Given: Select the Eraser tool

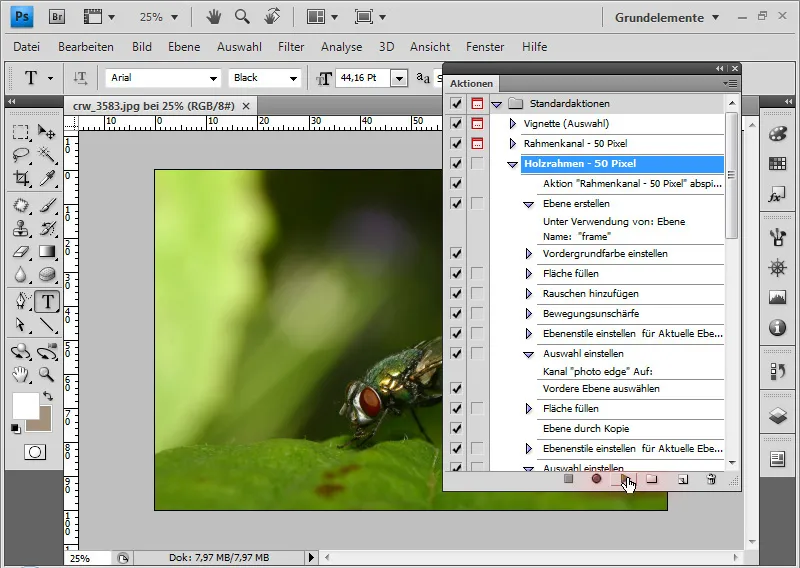Looking at the screenshot, I should (x=21, y=252).
